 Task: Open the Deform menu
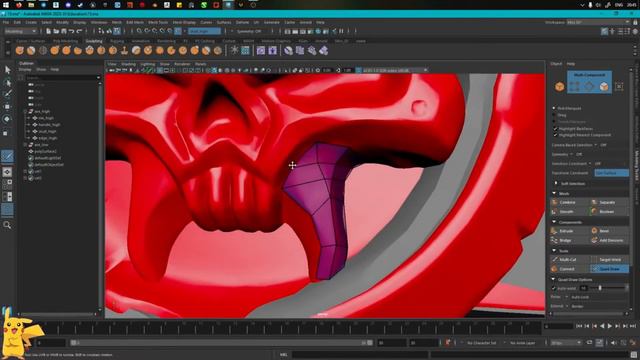pos(242,22)
